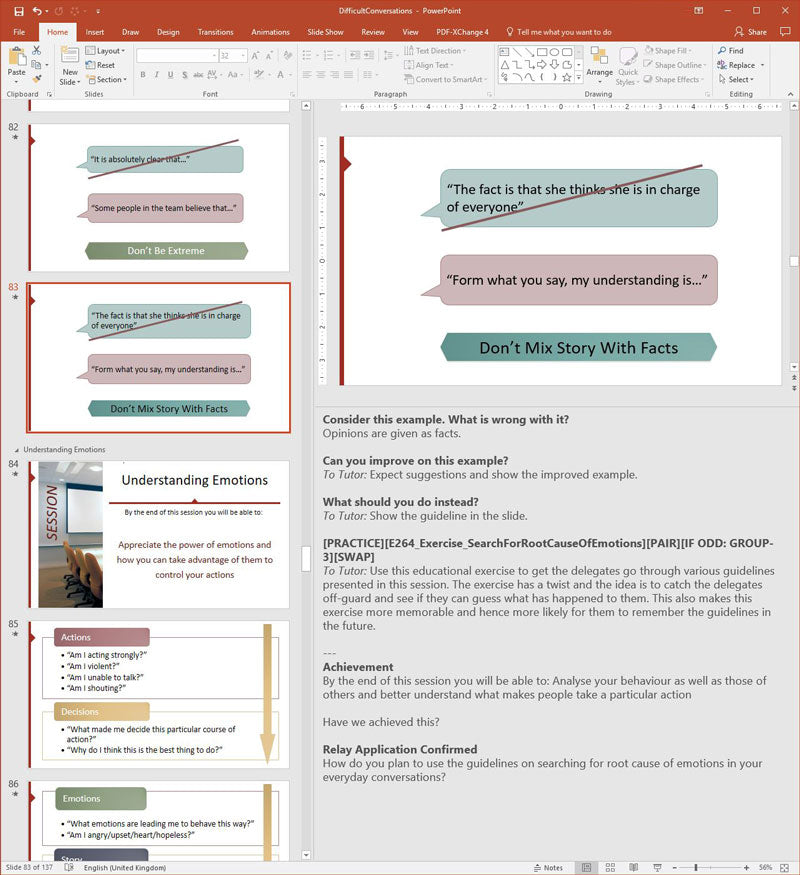
Task: Click the font name input box
Action: [x=175, y=56]
